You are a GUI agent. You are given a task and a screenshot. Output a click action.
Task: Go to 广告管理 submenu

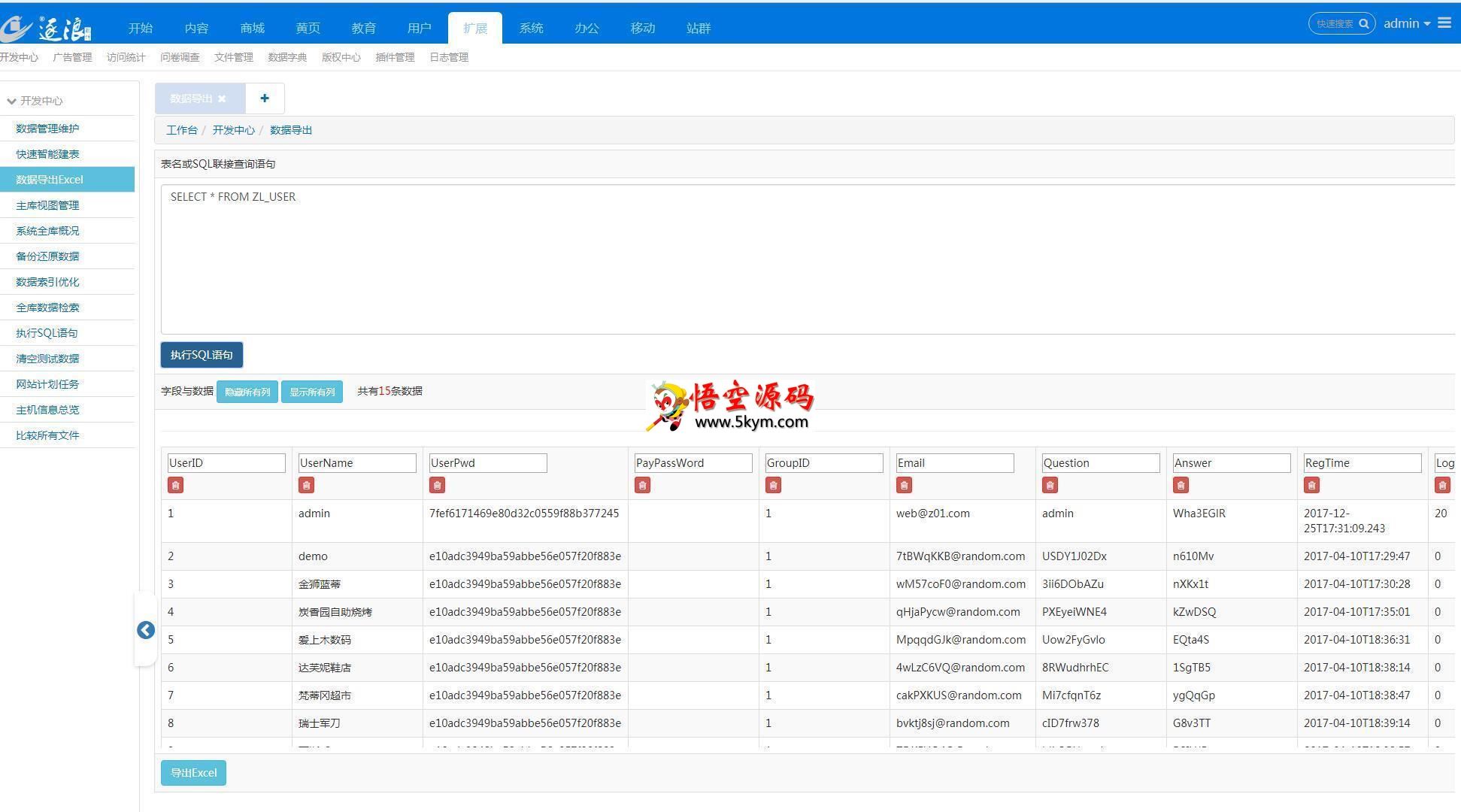point(72,57)
